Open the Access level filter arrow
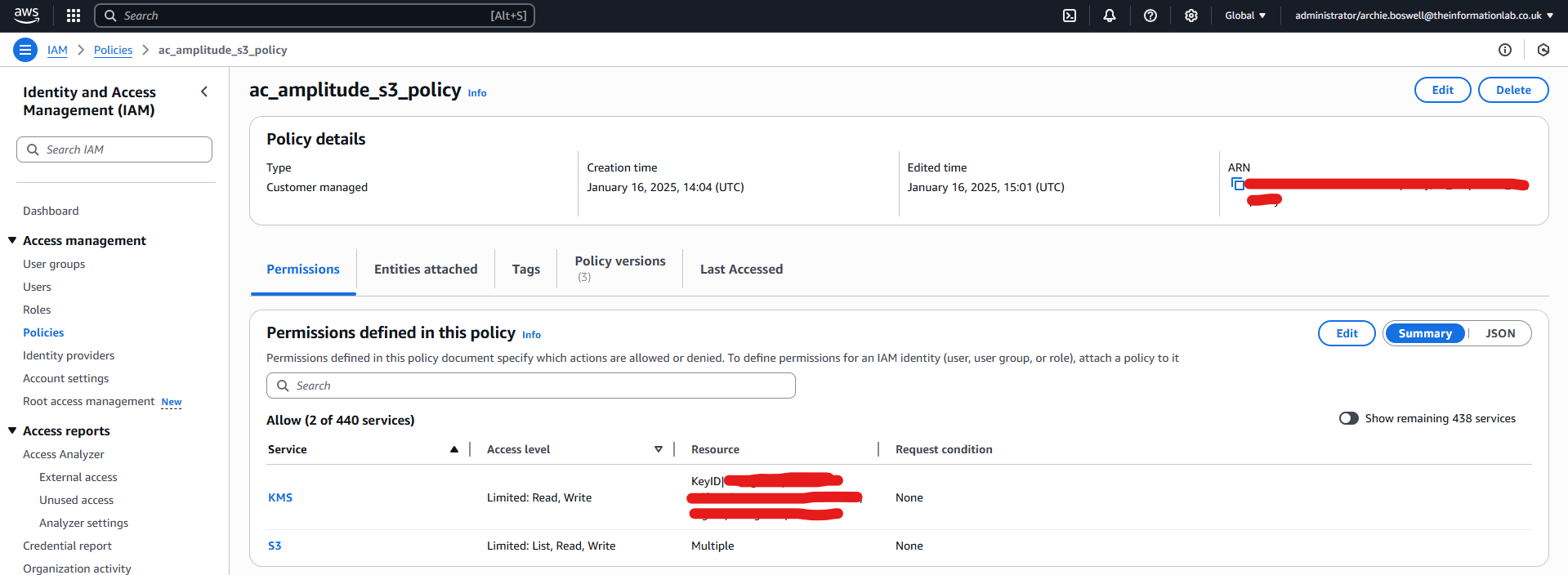 tap(658, 449)
